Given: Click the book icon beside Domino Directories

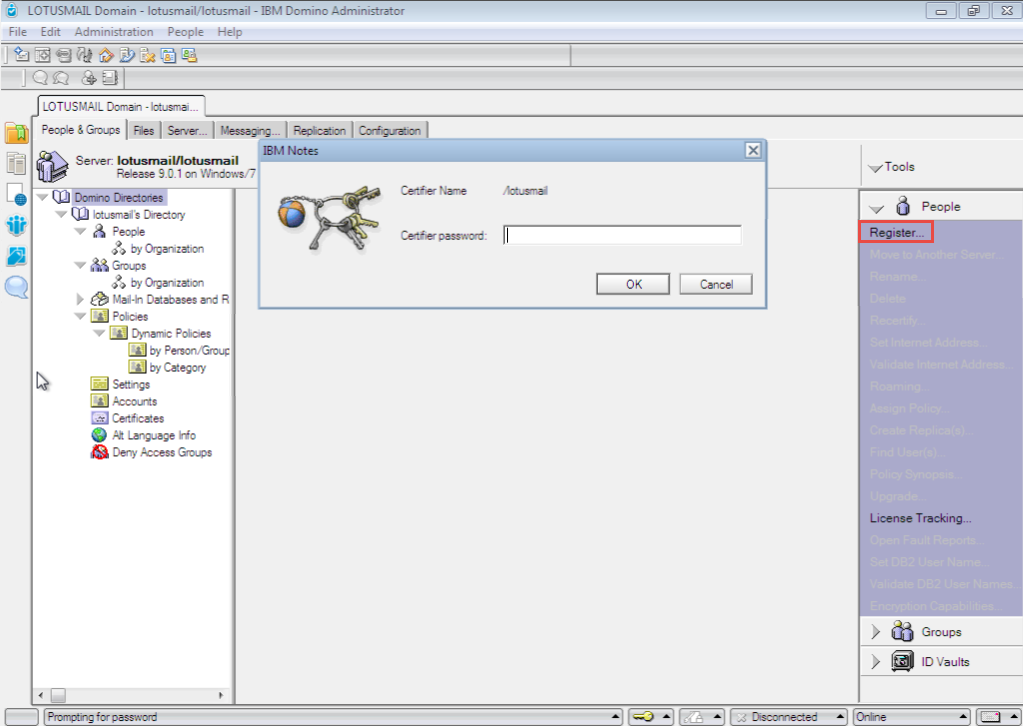Looking at the screenshot, I should [61, 197].
